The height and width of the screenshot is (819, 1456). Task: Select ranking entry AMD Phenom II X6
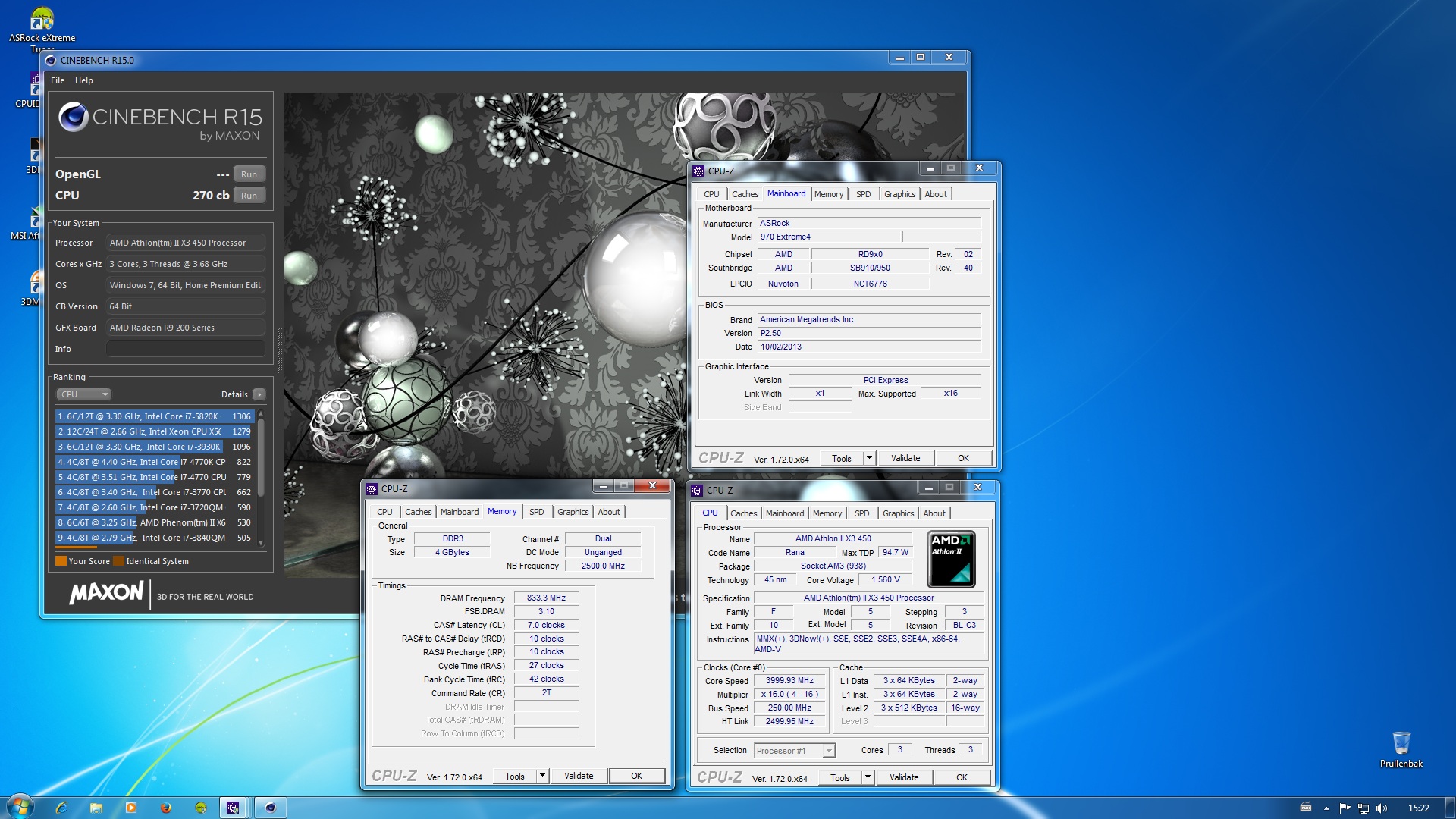(155, 522)
